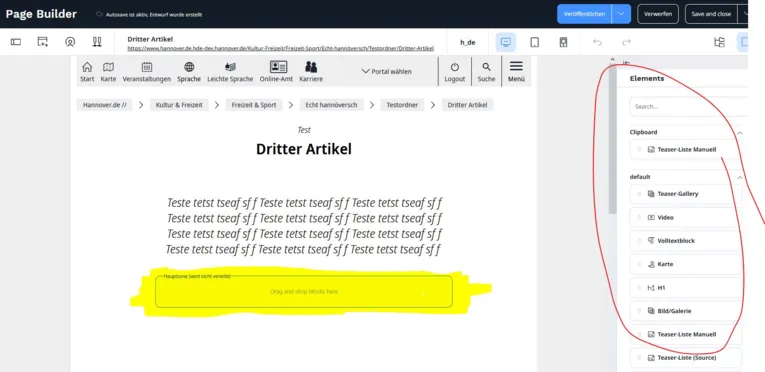The image size is (765, 372).
Task: Open the structure tree view icon
Action: coord(720,42)
